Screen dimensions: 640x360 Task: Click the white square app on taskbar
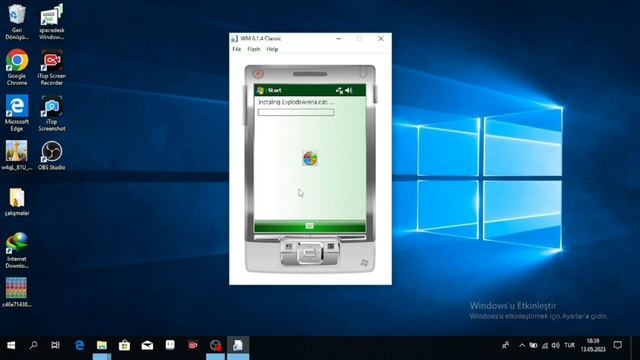point(170,345)
